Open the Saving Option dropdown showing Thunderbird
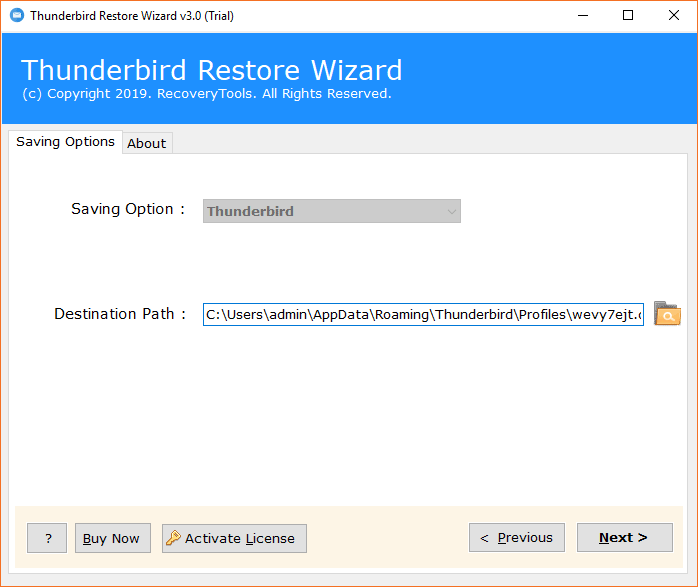Viewport: 698px width, 587px height. (x=332, y=211)
